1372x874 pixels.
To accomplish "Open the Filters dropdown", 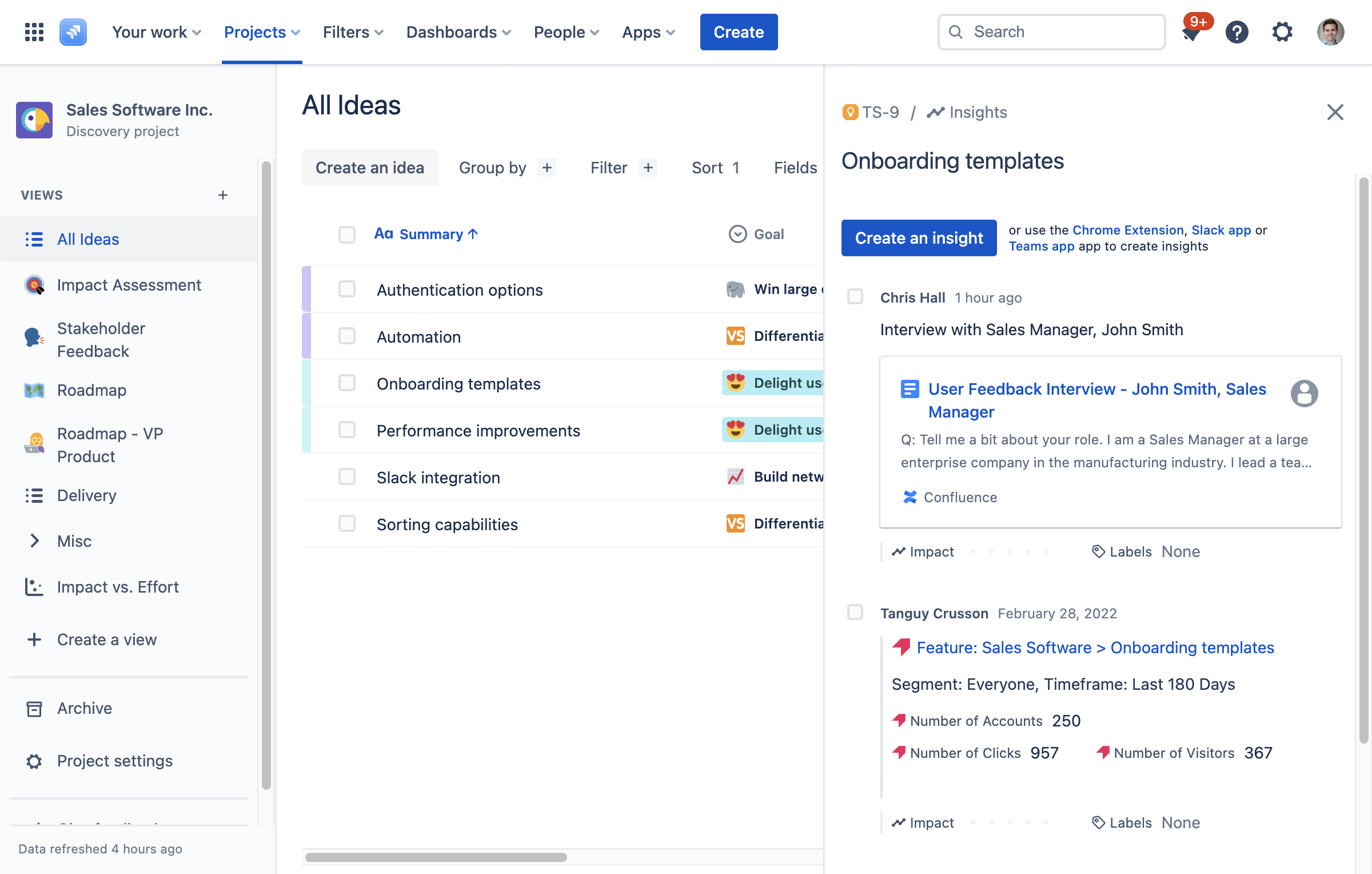I will (353, 32).
